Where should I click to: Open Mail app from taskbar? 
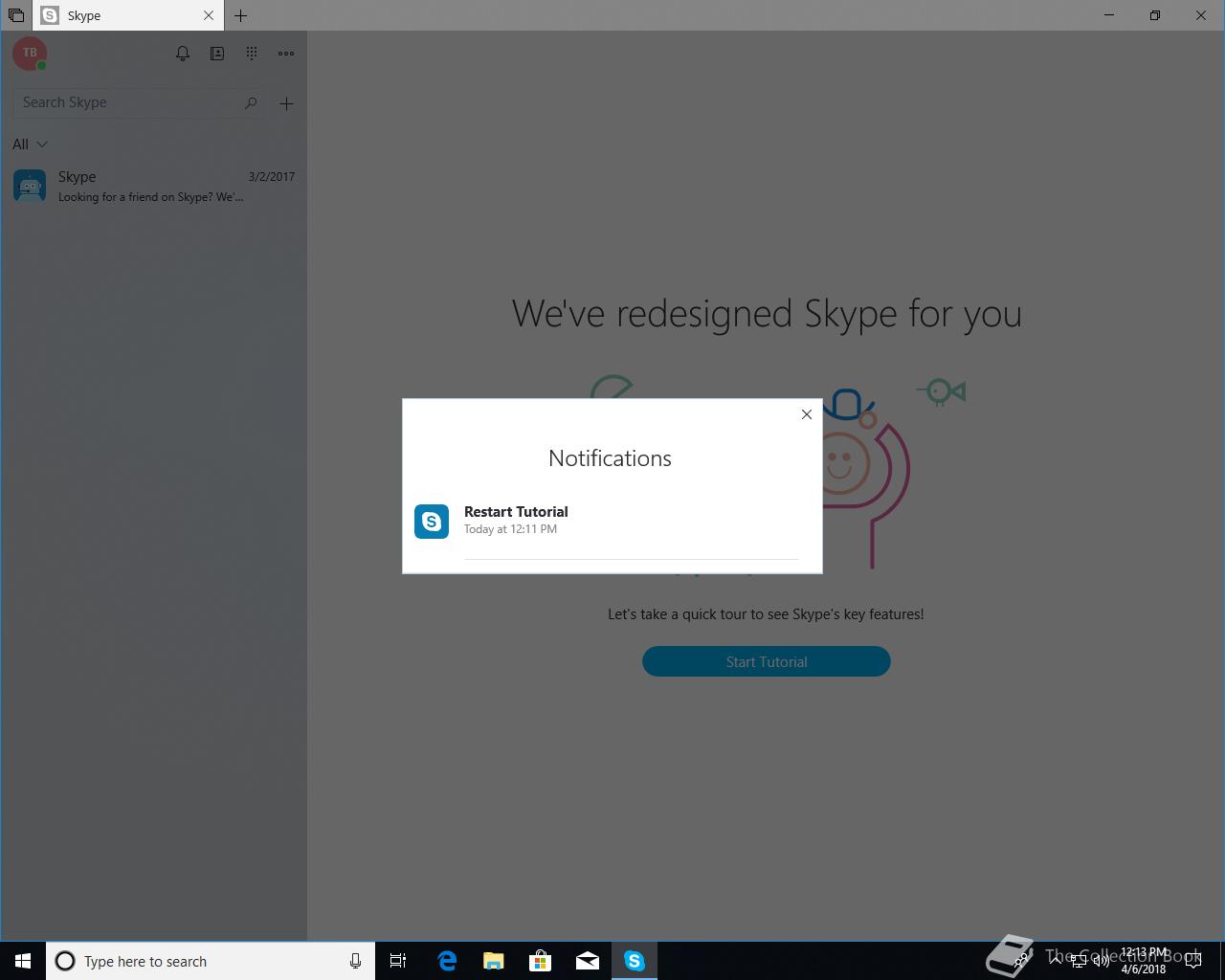coord(588,961)
